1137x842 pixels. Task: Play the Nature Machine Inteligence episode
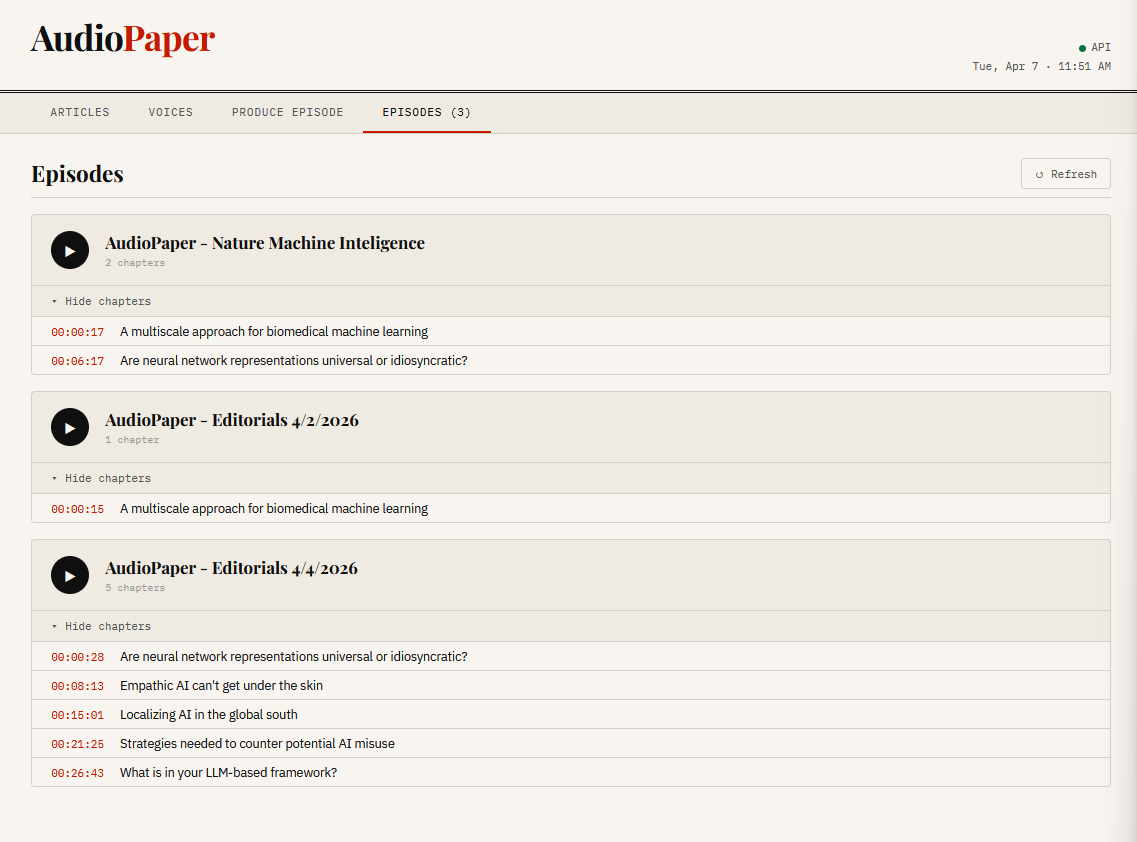[70, 251]
